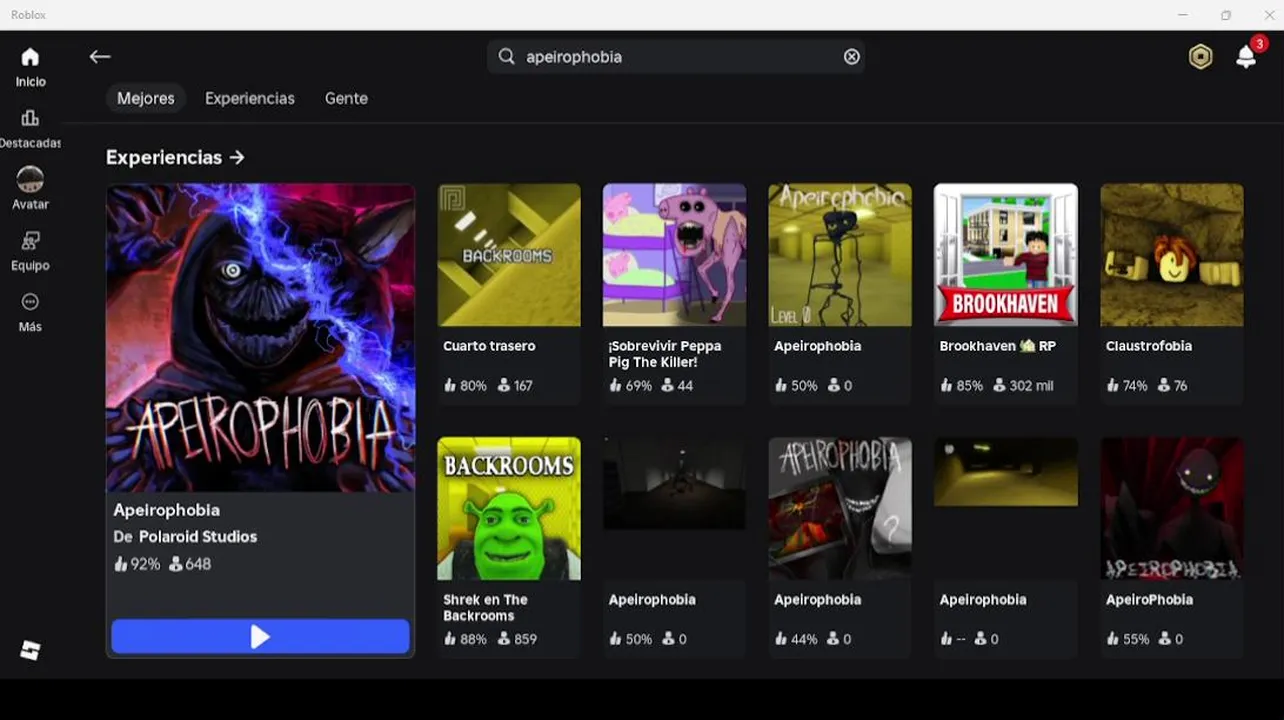
Task: Click the 648 players count
Action: click(190, 564)
